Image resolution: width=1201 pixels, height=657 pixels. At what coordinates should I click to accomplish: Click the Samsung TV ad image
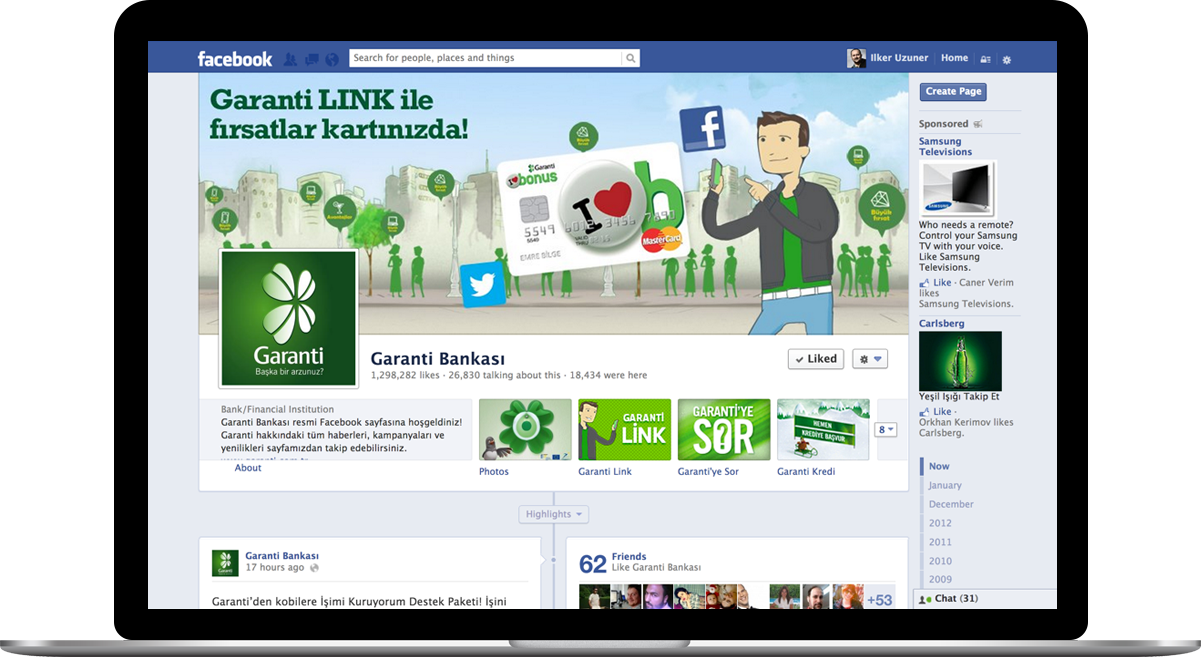tap(957, 189)
